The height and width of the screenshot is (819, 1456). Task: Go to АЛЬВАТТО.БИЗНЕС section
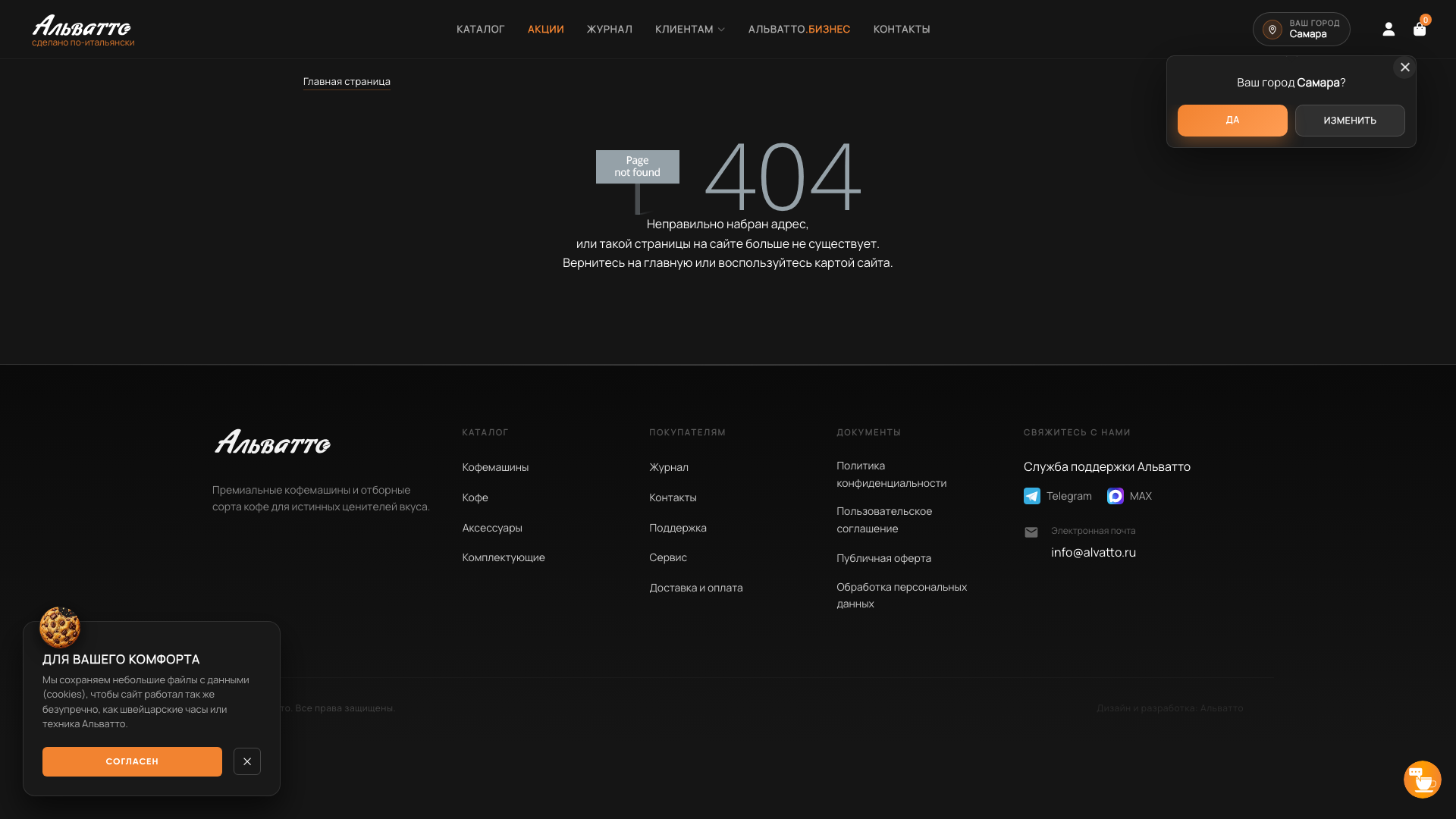coord(799,30)
